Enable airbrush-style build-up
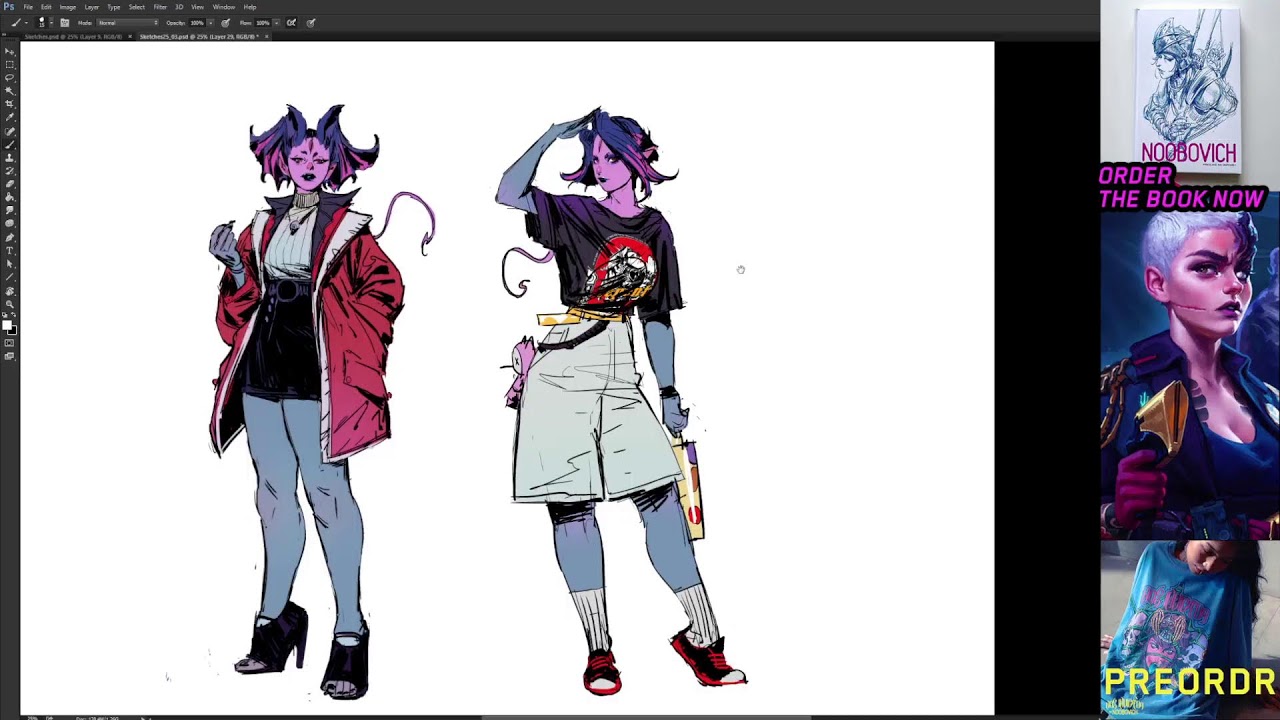The width and height of the screenshot is (1280, 720). pos(292,23)
